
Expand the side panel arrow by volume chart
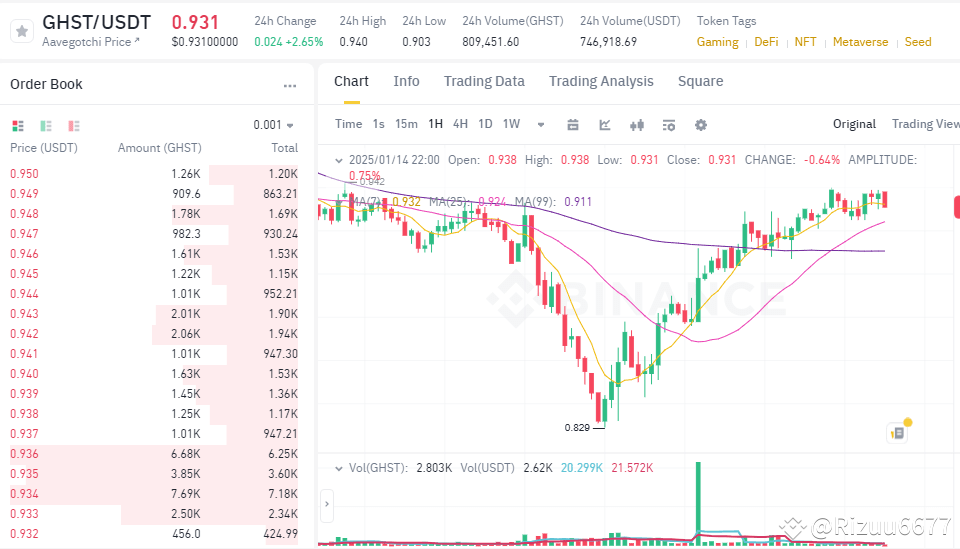click(327, 504)
